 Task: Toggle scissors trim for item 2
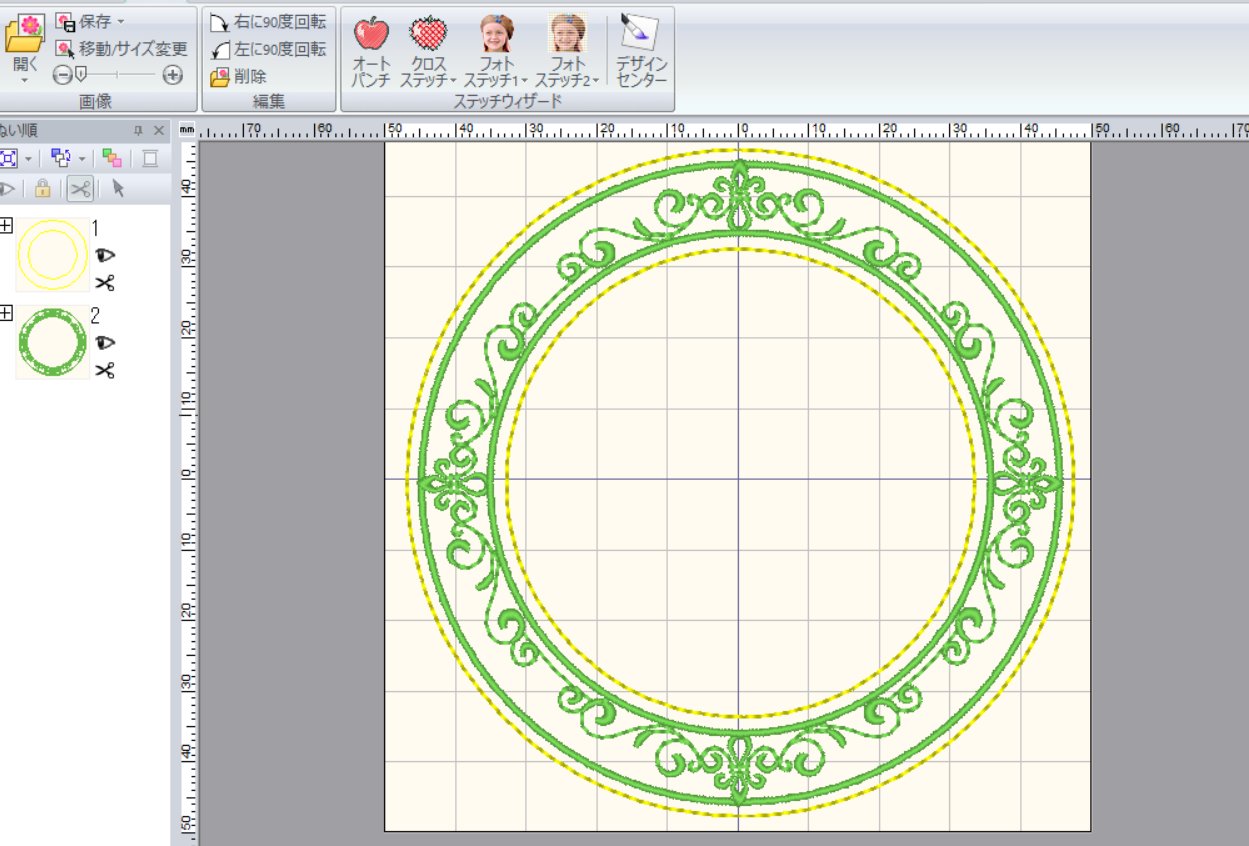click(105, 371)
